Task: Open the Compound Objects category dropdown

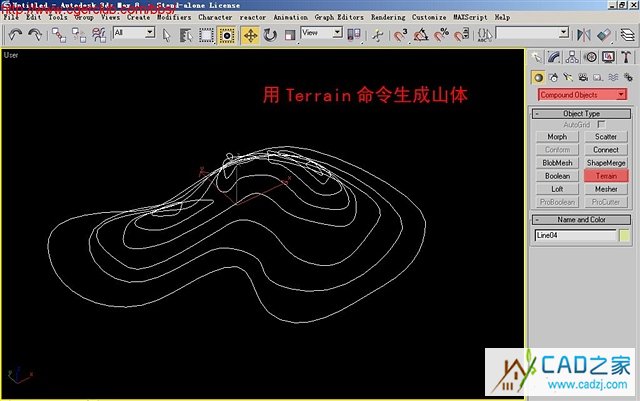Action: coord(582,95)
